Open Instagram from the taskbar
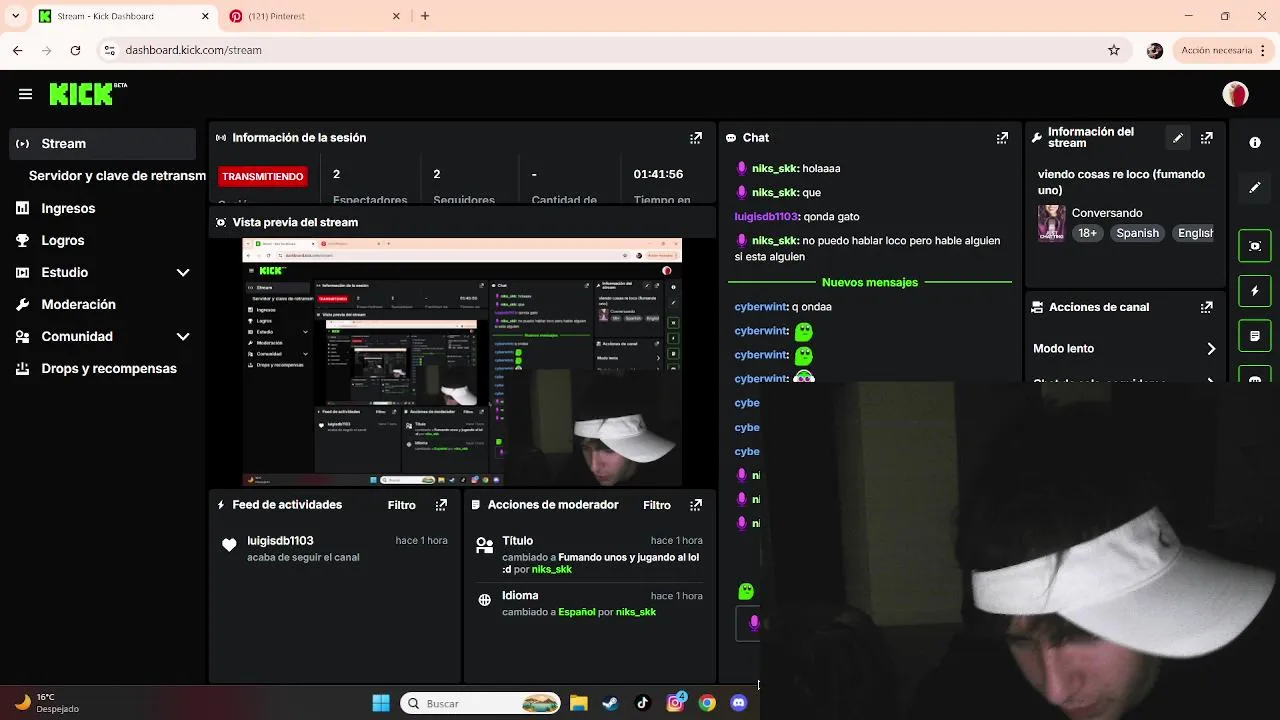Image resolution: width=1280 pixels, height=720 pixels. coord(675,703)
